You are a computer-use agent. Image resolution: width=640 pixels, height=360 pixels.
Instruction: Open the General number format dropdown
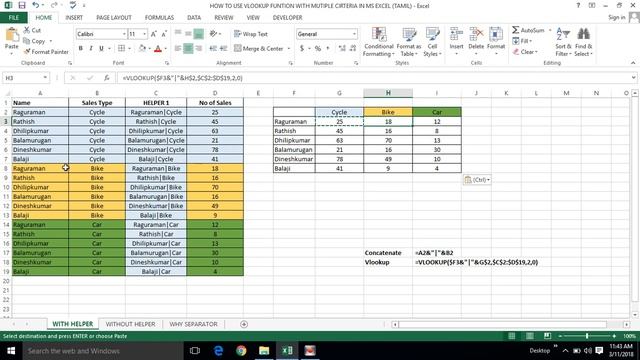[354, 34]
